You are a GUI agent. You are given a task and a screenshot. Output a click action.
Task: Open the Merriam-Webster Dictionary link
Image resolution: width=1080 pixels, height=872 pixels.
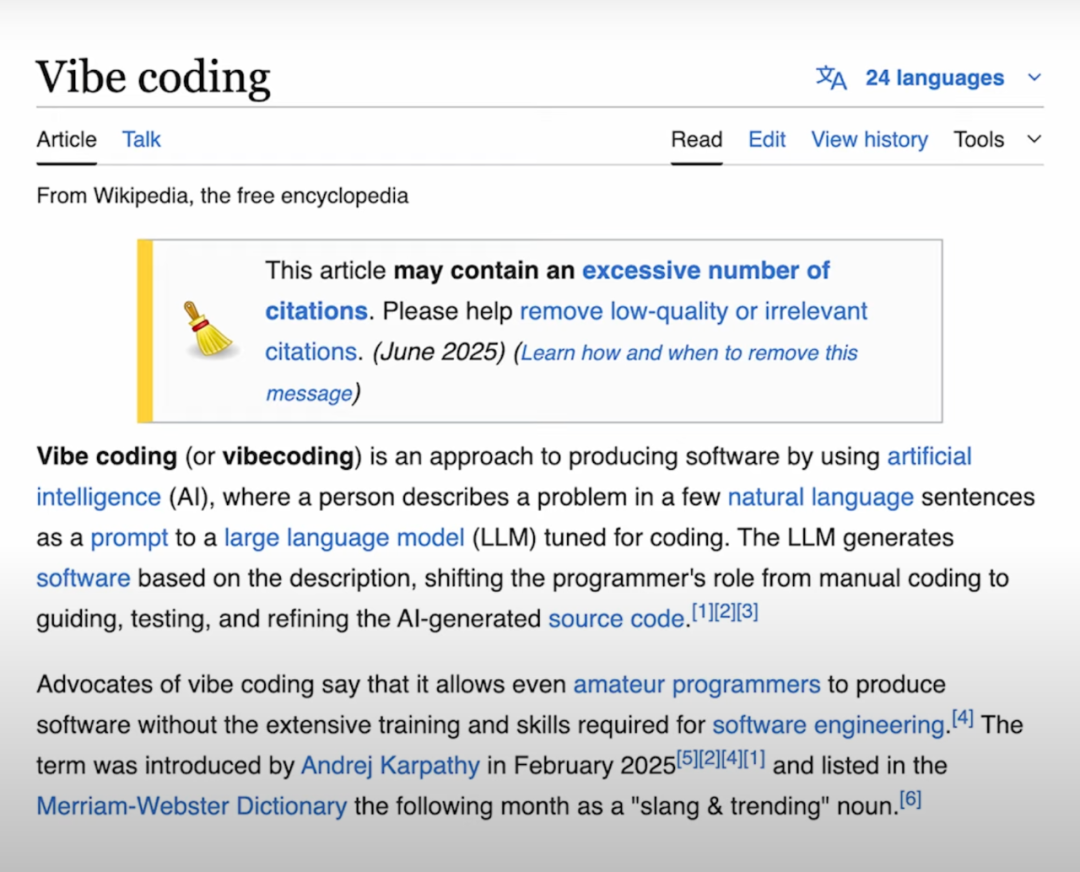pyautogui.click(x=191, y=806)
